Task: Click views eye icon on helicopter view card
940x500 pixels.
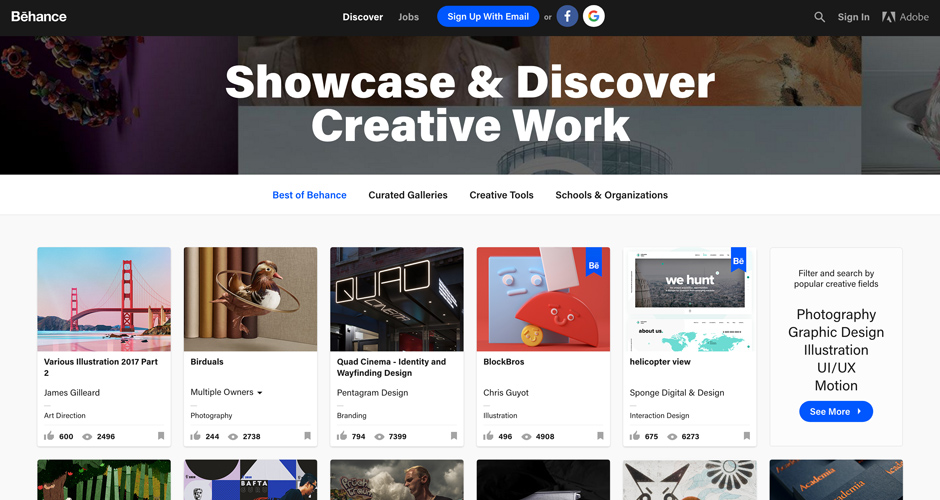Action: (x=673, y=437)
